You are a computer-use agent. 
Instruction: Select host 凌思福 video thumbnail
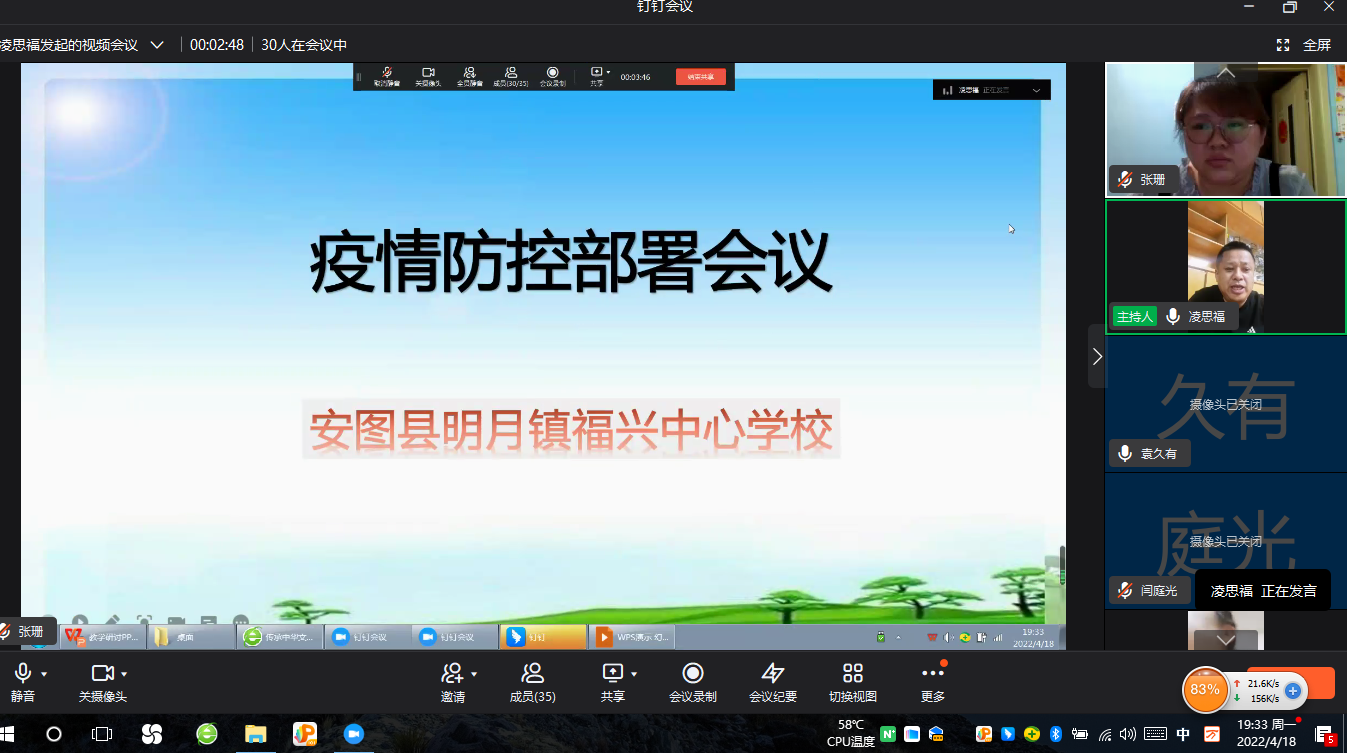click(1225, 266)
